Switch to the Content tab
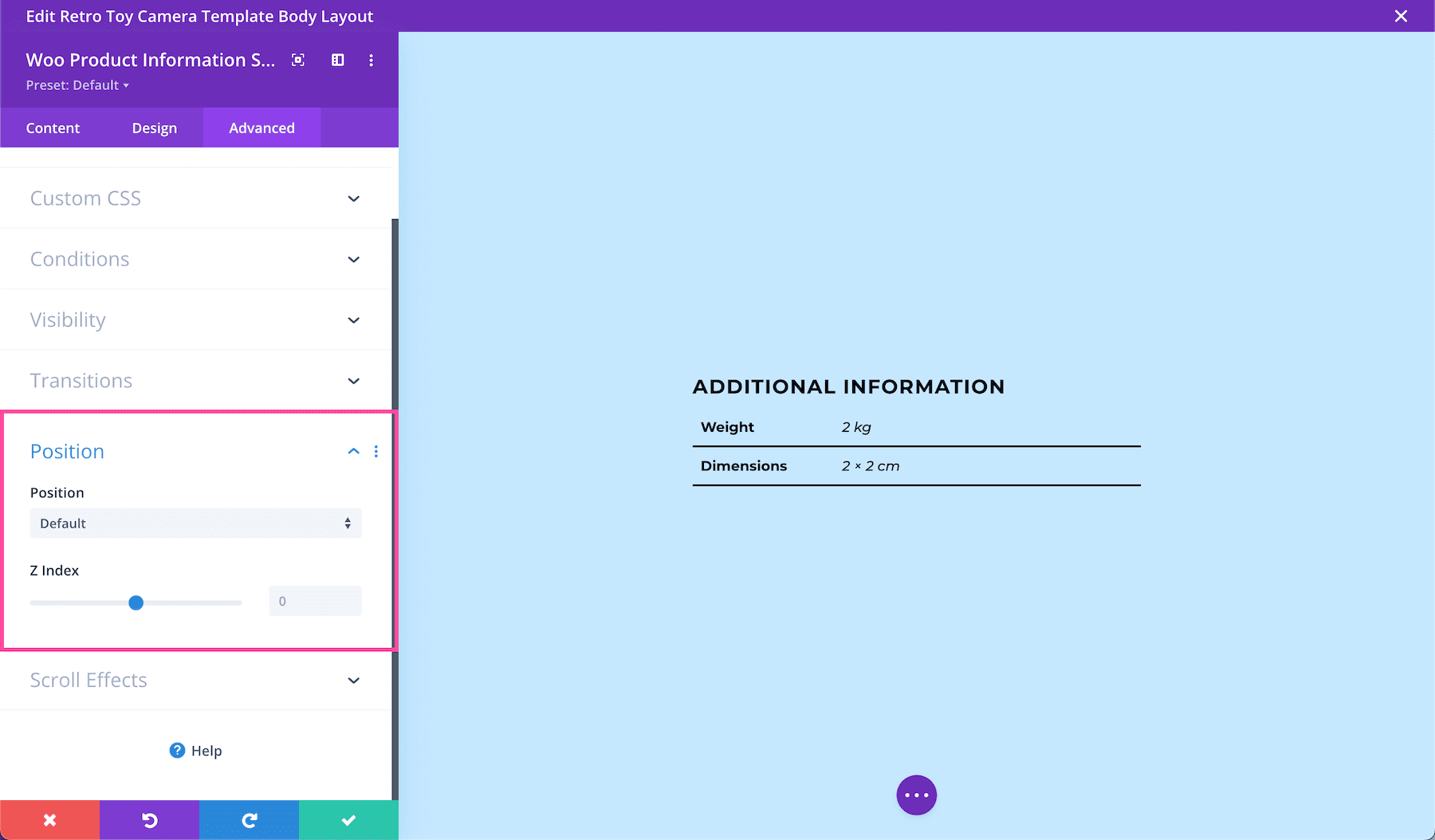This screenshot has width=1435, height=840. click(x=53, y=128)
